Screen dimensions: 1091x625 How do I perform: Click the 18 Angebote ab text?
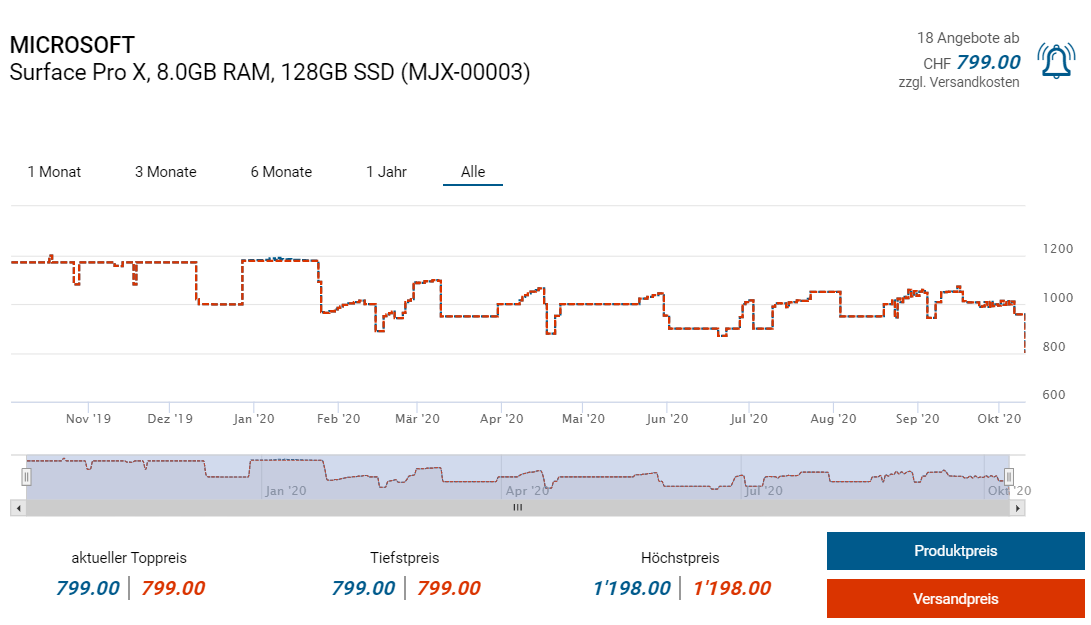point(968,38)
